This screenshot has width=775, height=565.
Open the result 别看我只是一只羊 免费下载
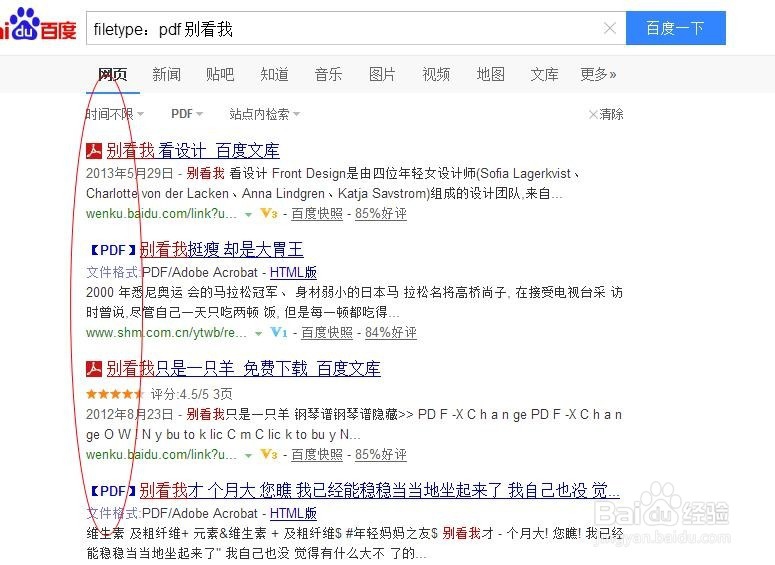243,369
